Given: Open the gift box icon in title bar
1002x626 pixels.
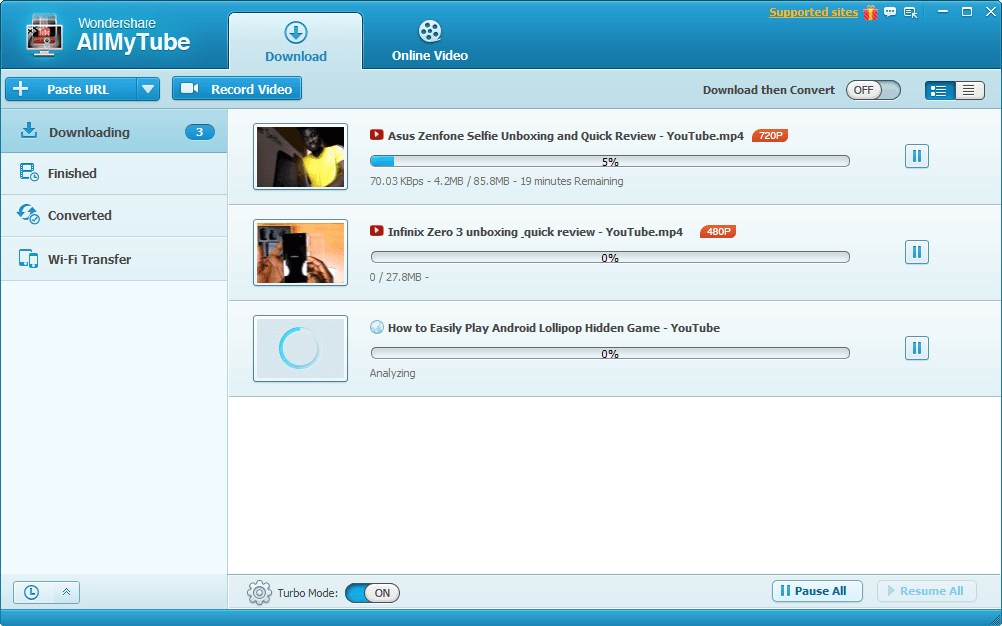Looking at the screenshot, I should (x=870, y=12).
